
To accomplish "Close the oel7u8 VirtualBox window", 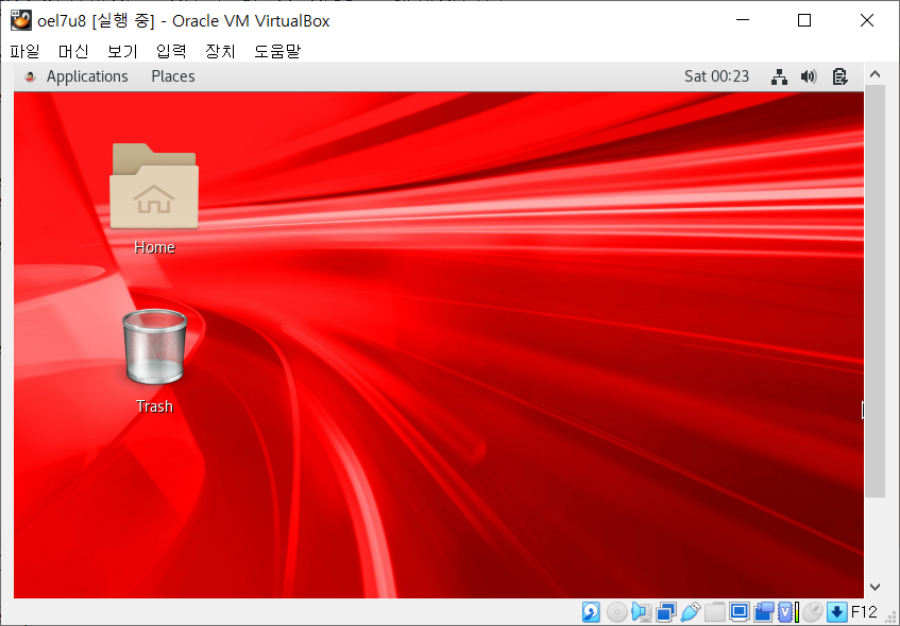I will [867, 21].
